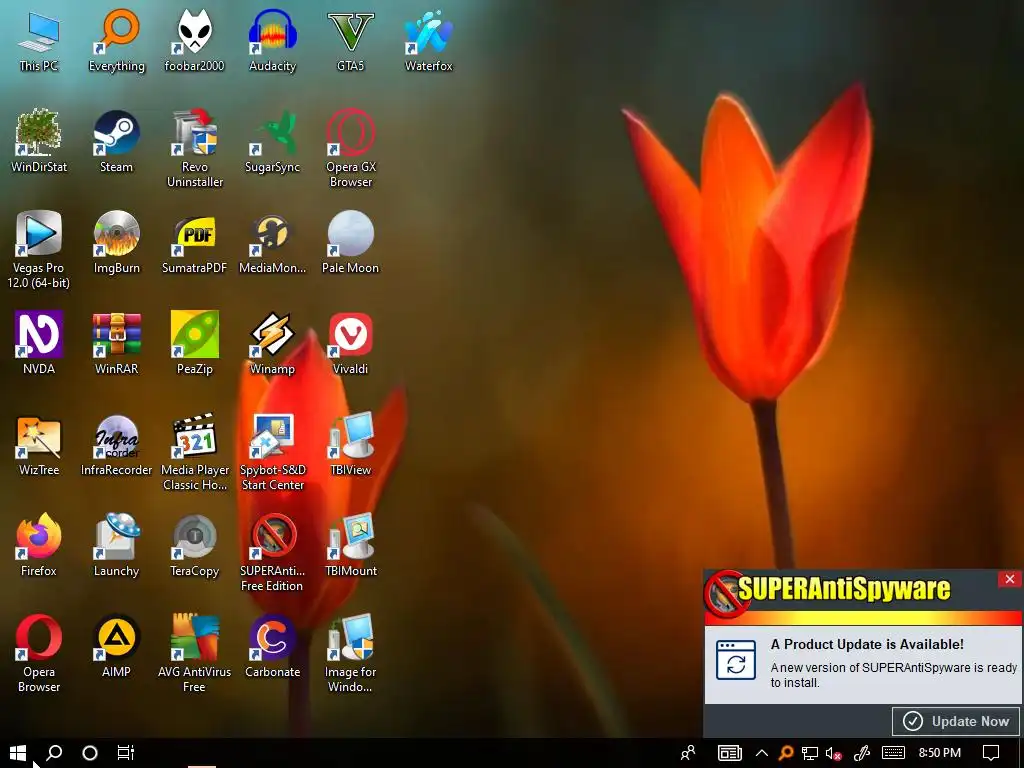The image size is (1024, 768).
Task: Open Audacity from the desktop
Action: pos(272,39)
